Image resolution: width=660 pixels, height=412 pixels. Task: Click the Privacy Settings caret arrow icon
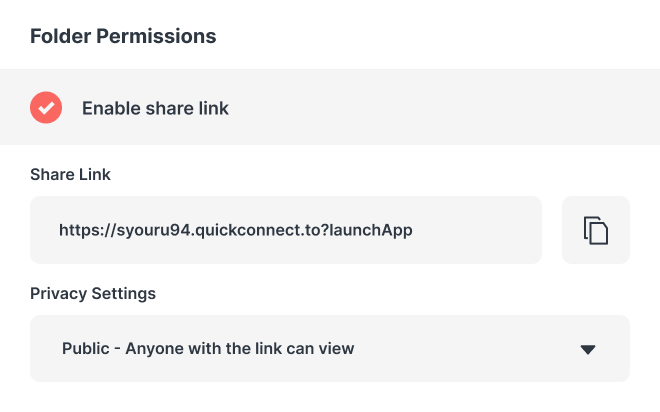588,349
